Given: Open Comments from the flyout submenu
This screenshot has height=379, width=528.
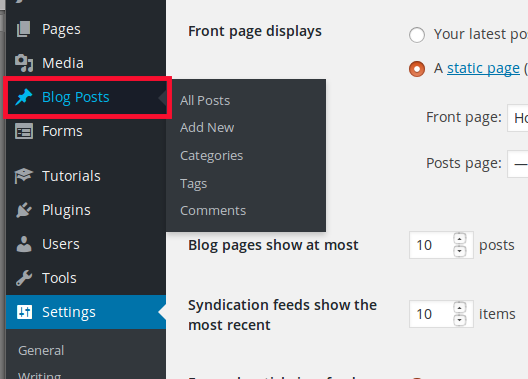Looking at the screenshot, I should point(213,211).
